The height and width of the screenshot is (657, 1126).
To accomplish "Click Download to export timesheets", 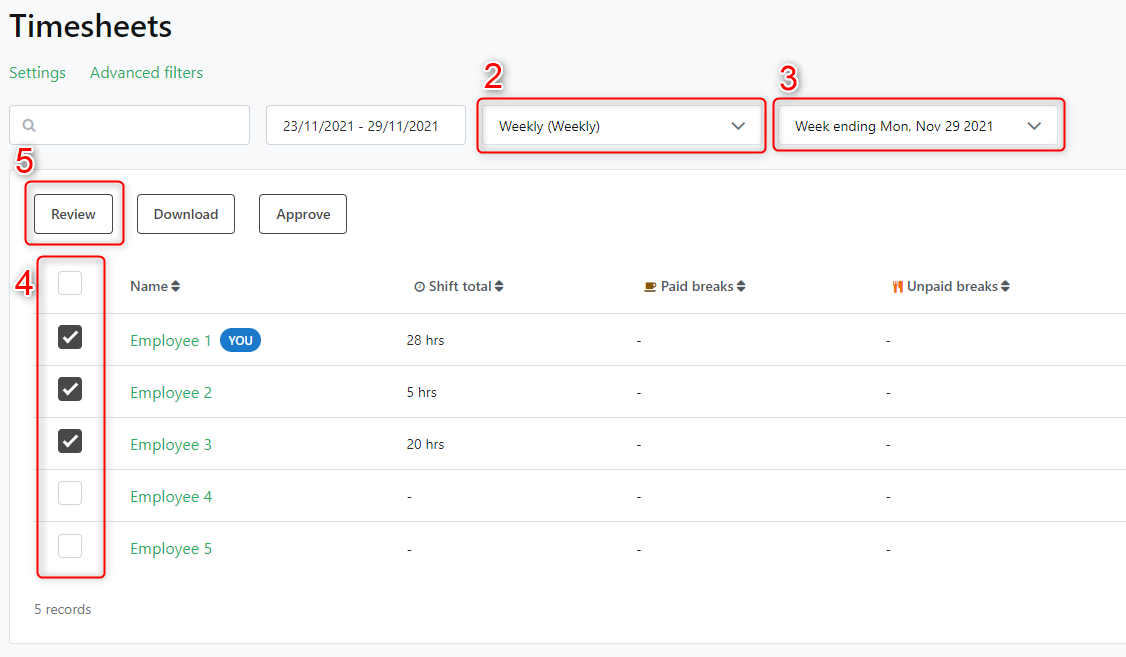I will click(185, 213).
